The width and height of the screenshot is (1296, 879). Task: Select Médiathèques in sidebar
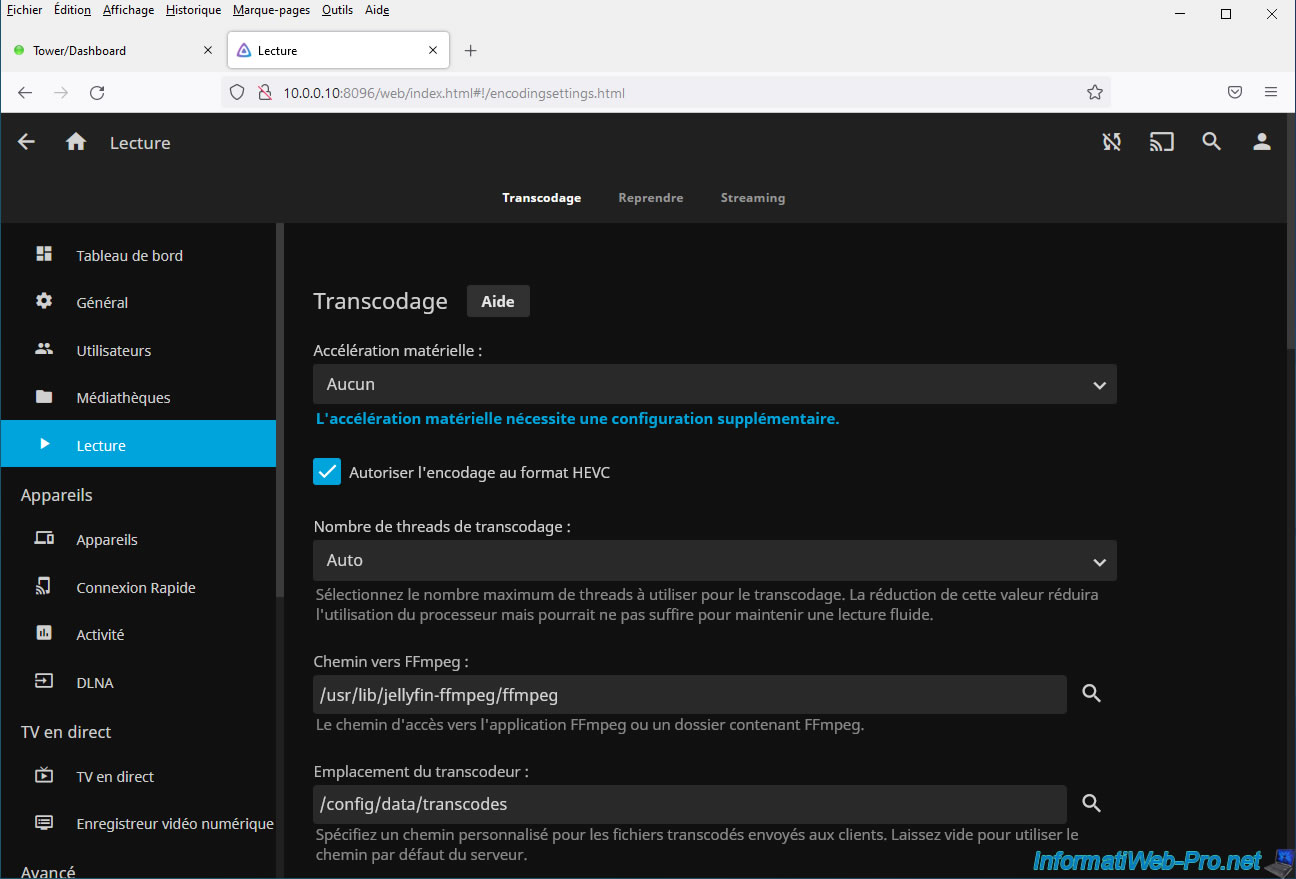pos(123,397)
